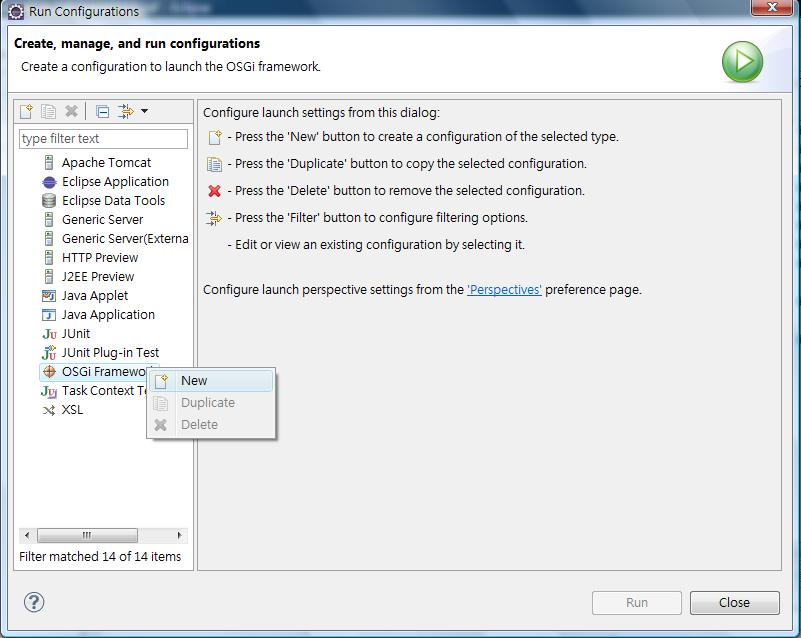Close the Run Configurations dialog window
This screenshot has height=638, width=801.
click(x=773, y=7)
